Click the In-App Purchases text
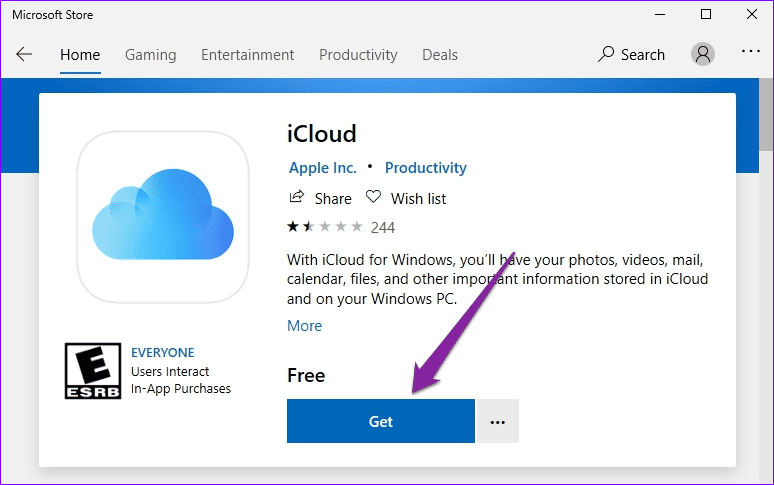This screenshot has width=774, height=485. [181, 389]
